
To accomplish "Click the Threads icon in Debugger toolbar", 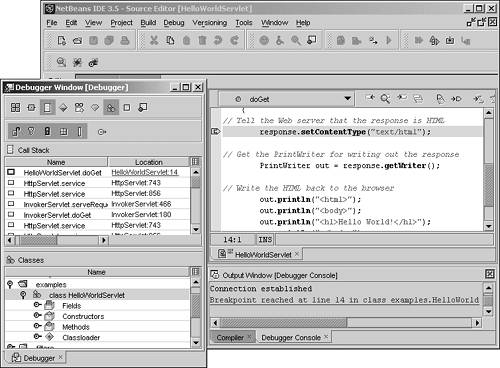I will click(31, 107).
